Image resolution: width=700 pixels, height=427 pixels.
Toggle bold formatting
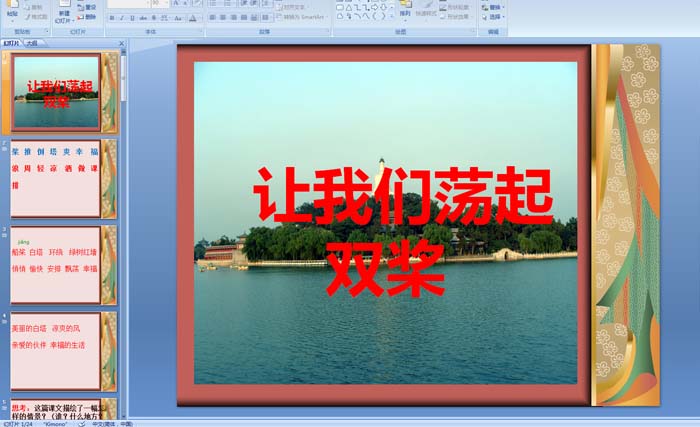[x=112, y=18]
